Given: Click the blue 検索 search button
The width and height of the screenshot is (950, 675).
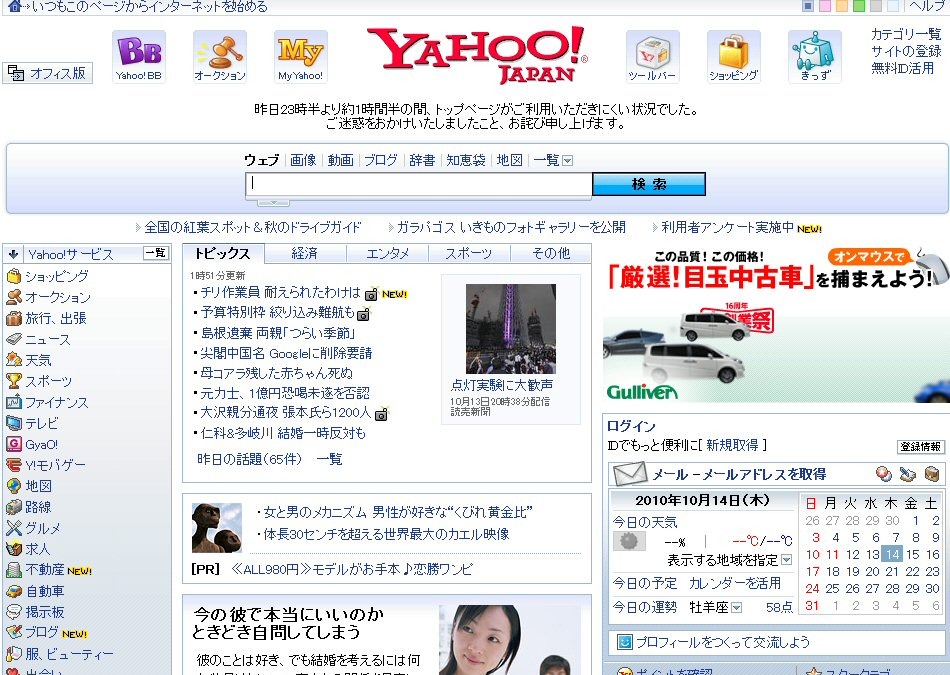Looking at the screenshot, I should (x=649, y=184).
